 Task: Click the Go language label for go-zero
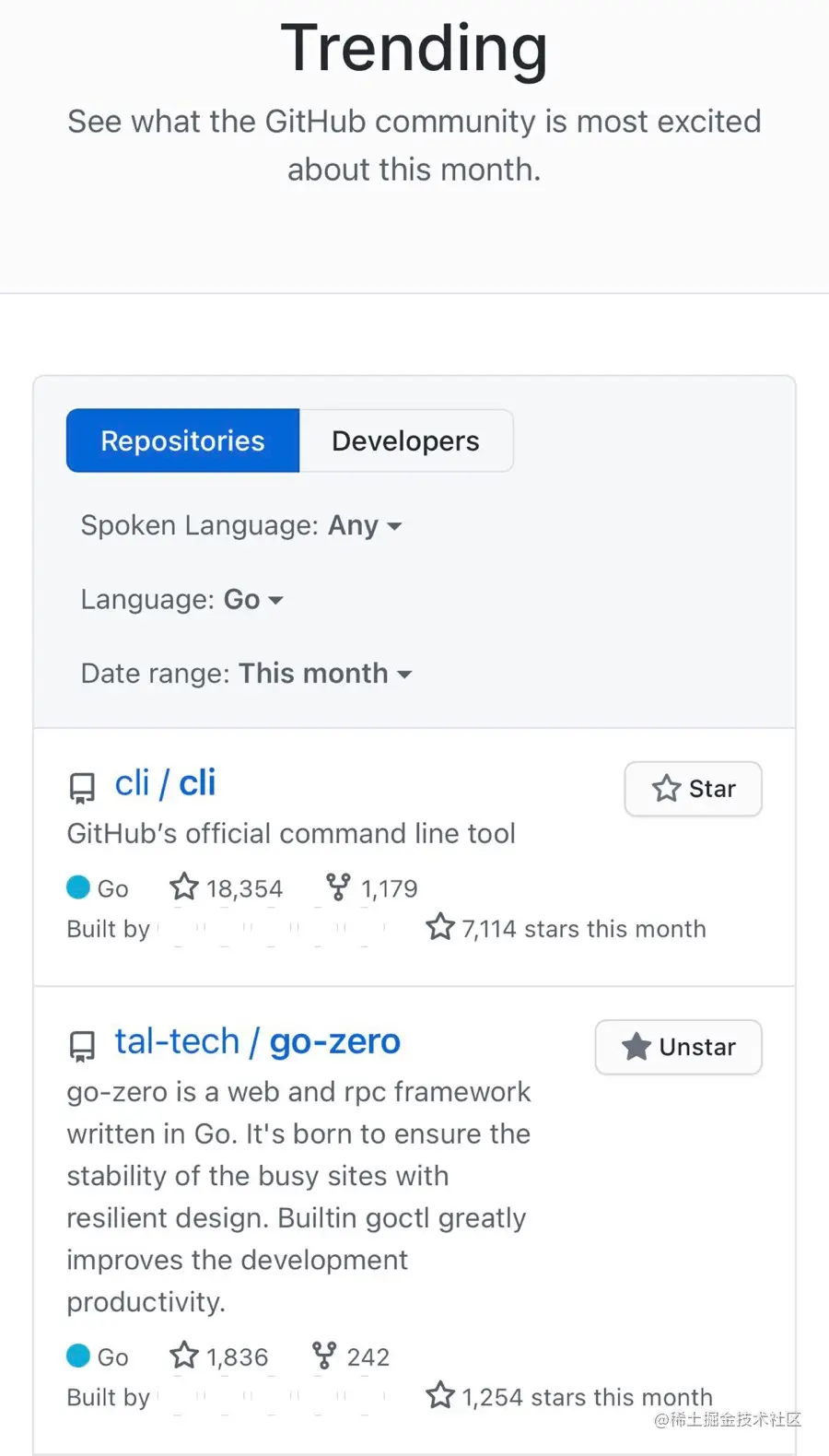click(x=112, y=1356)
